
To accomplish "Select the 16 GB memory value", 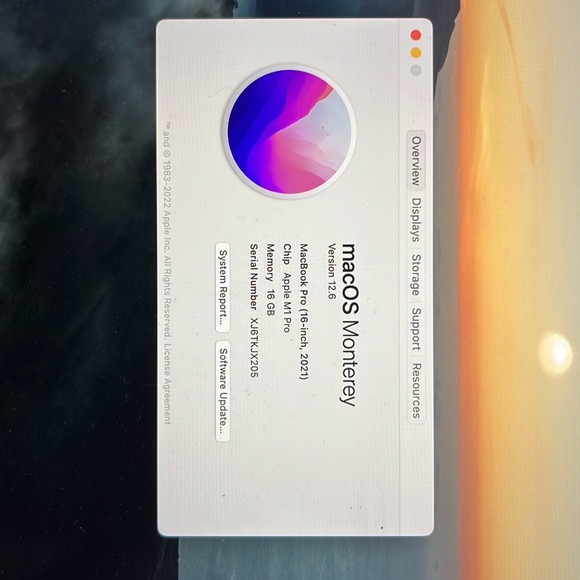I will point(270,302).
